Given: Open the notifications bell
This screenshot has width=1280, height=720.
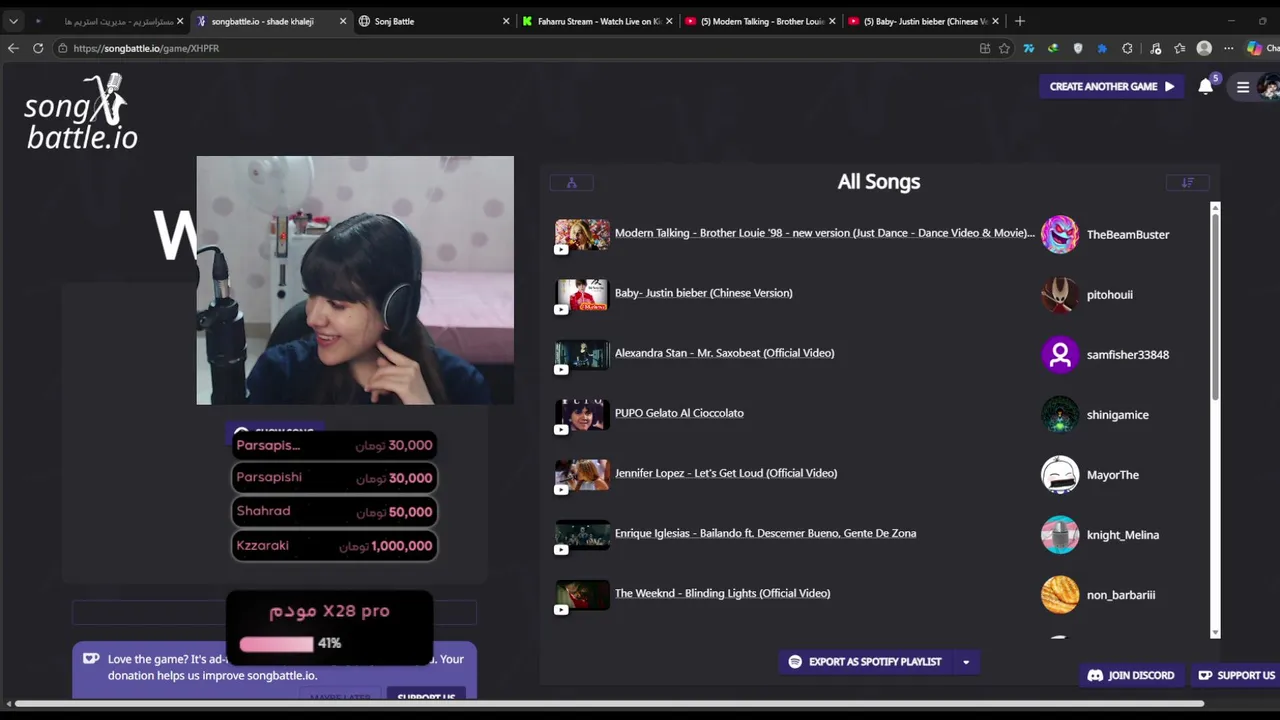Looking at the screenshot, I should pyautogui.click(x=1206, y=86).
